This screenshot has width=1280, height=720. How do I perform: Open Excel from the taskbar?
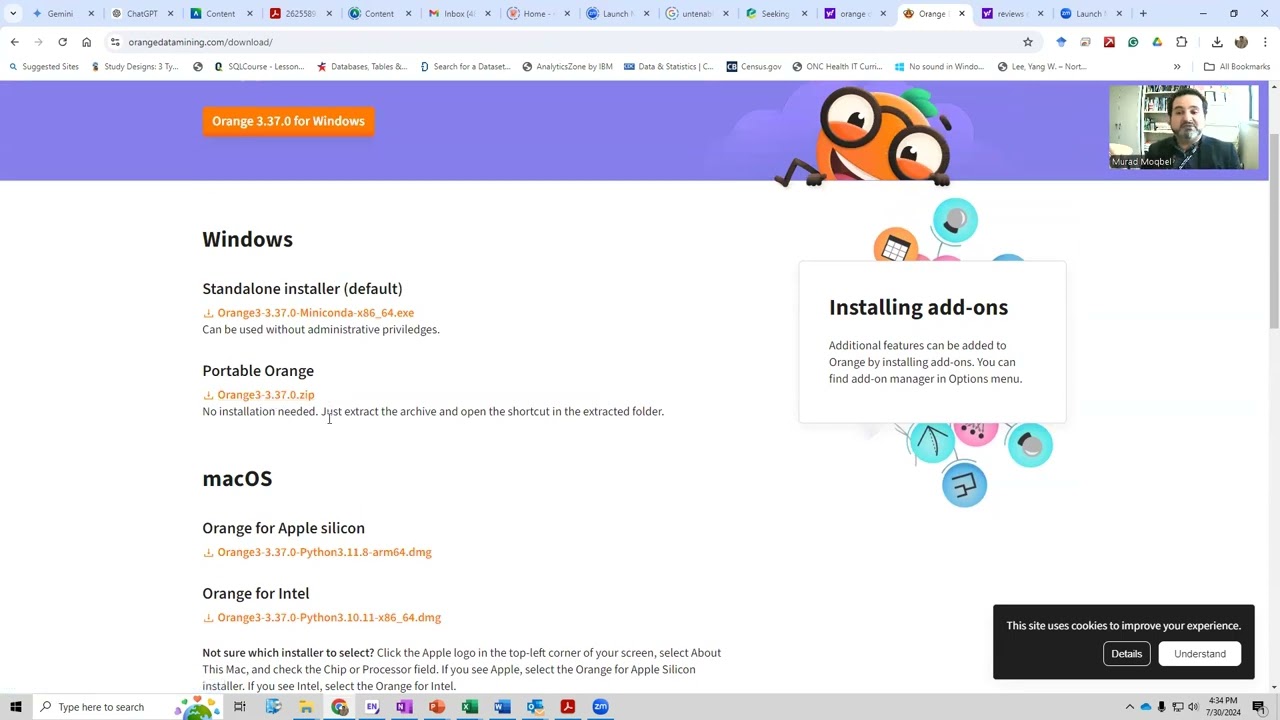469,707
